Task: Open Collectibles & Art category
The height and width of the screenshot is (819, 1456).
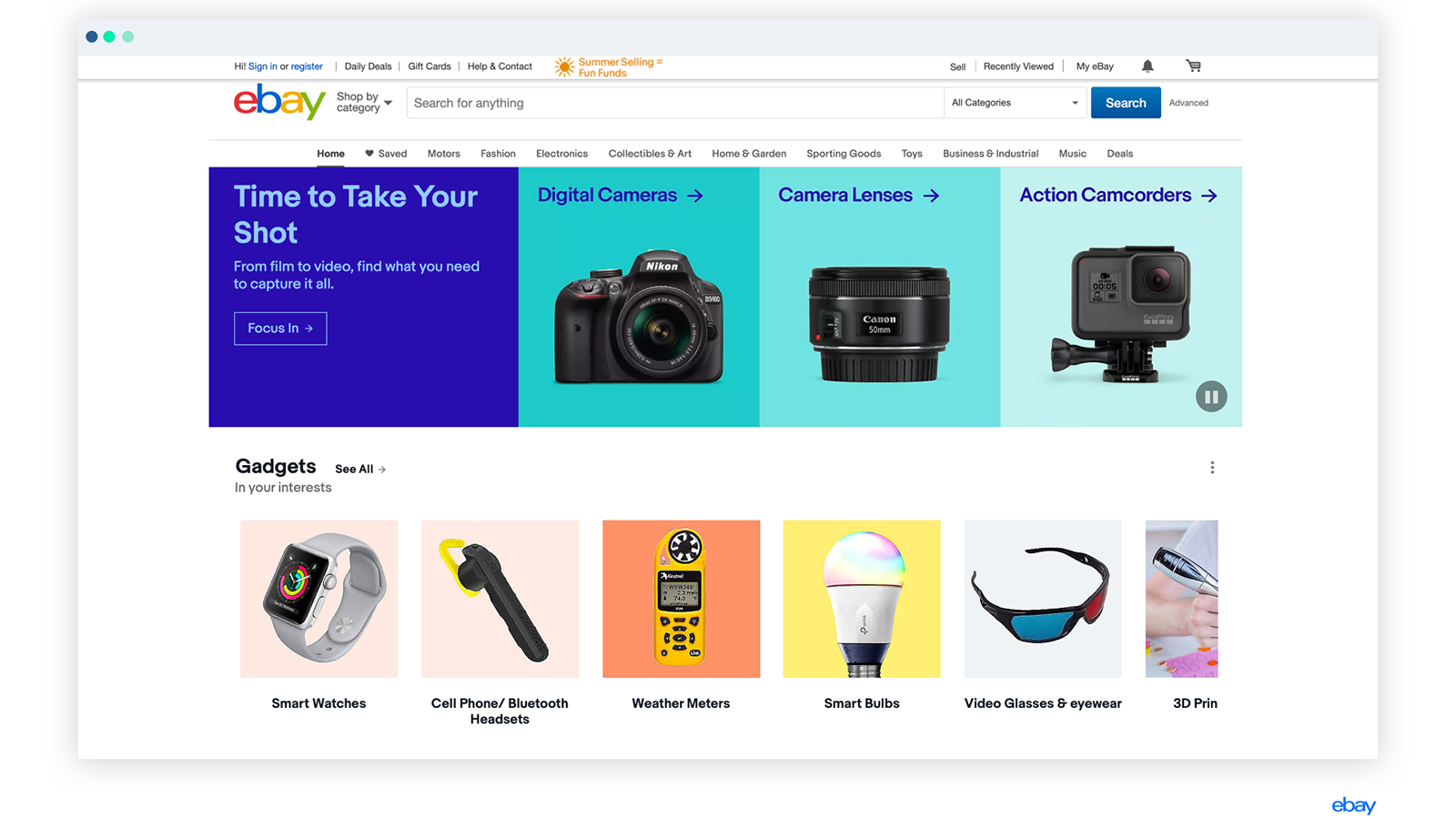Action: pyautogui.click(x=650, y=154)
